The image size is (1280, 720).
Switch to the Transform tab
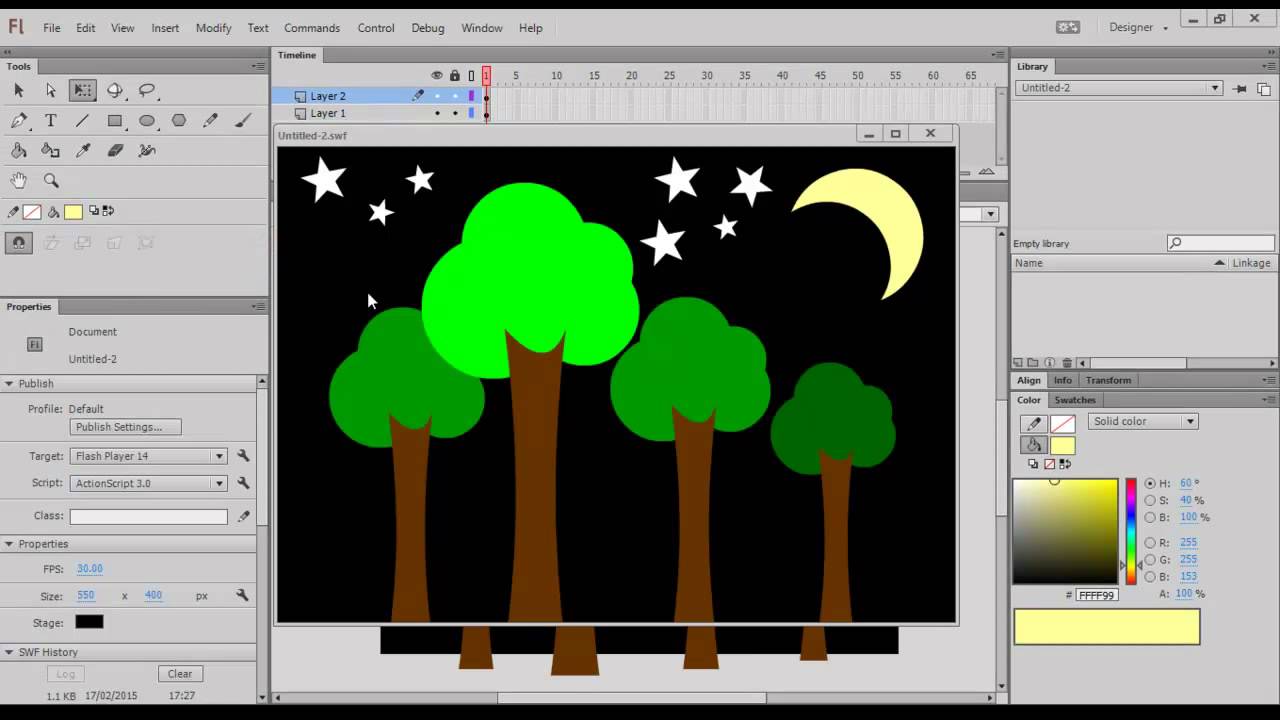(1108, 380)
